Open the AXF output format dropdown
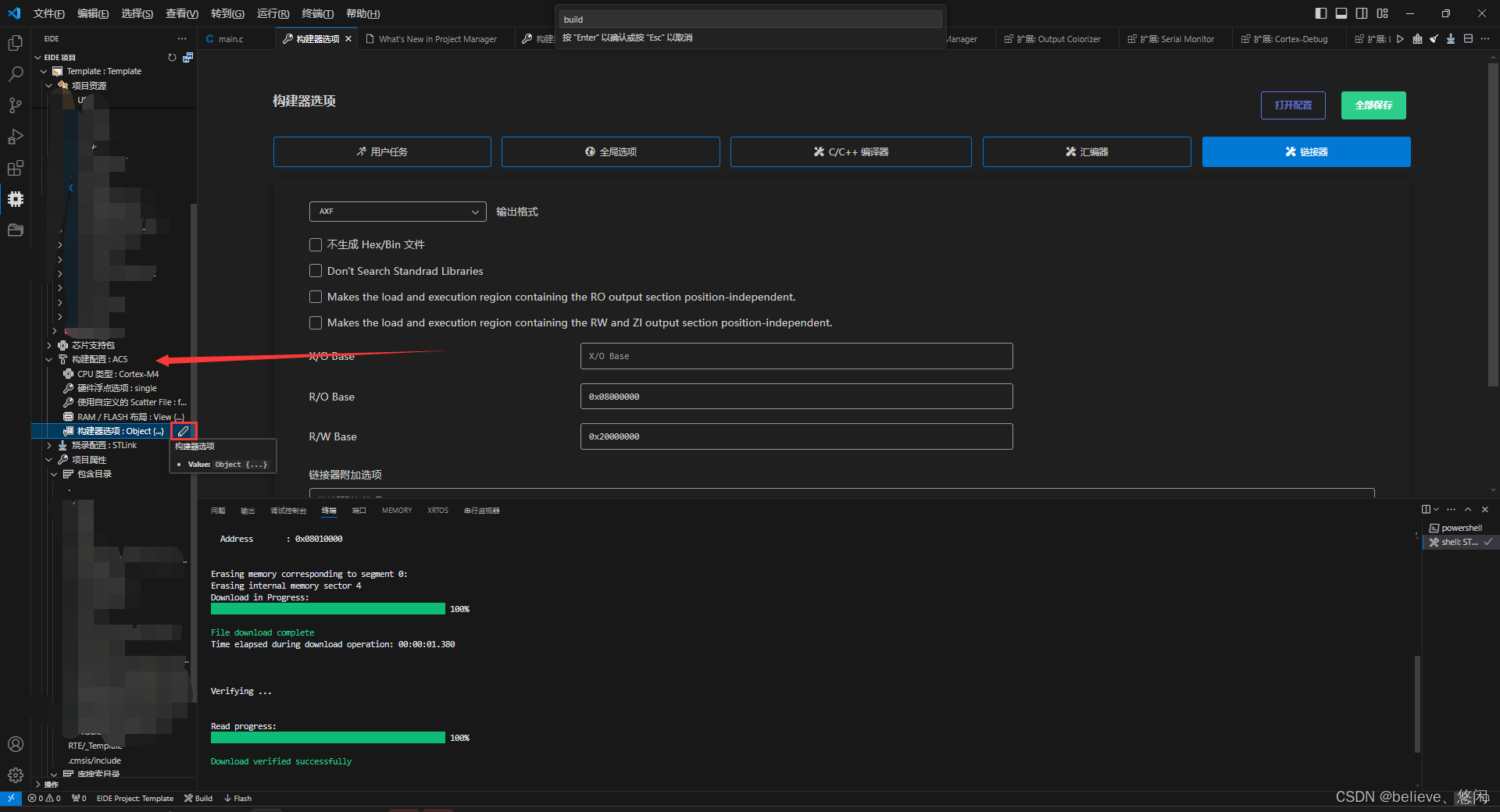Image resolution: width=1500 pixels, height=812 pixels. [x=397, y=212]
